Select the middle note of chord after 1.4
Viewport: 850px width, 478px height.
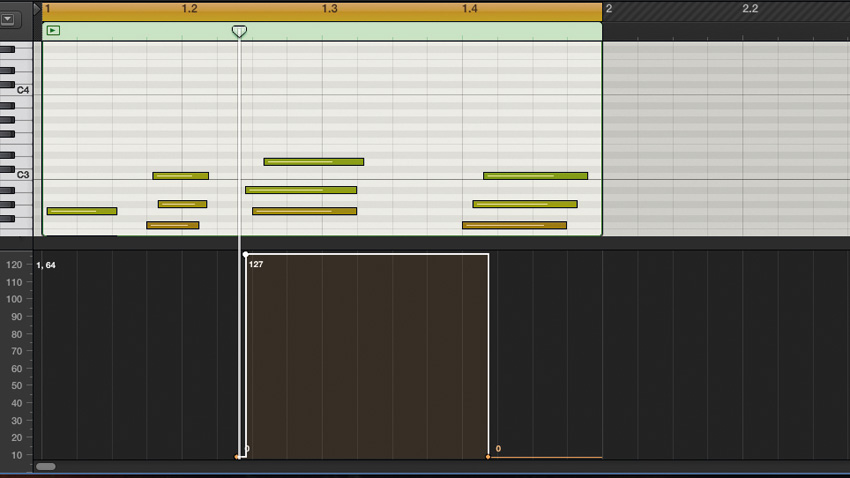tap(525, 204)
